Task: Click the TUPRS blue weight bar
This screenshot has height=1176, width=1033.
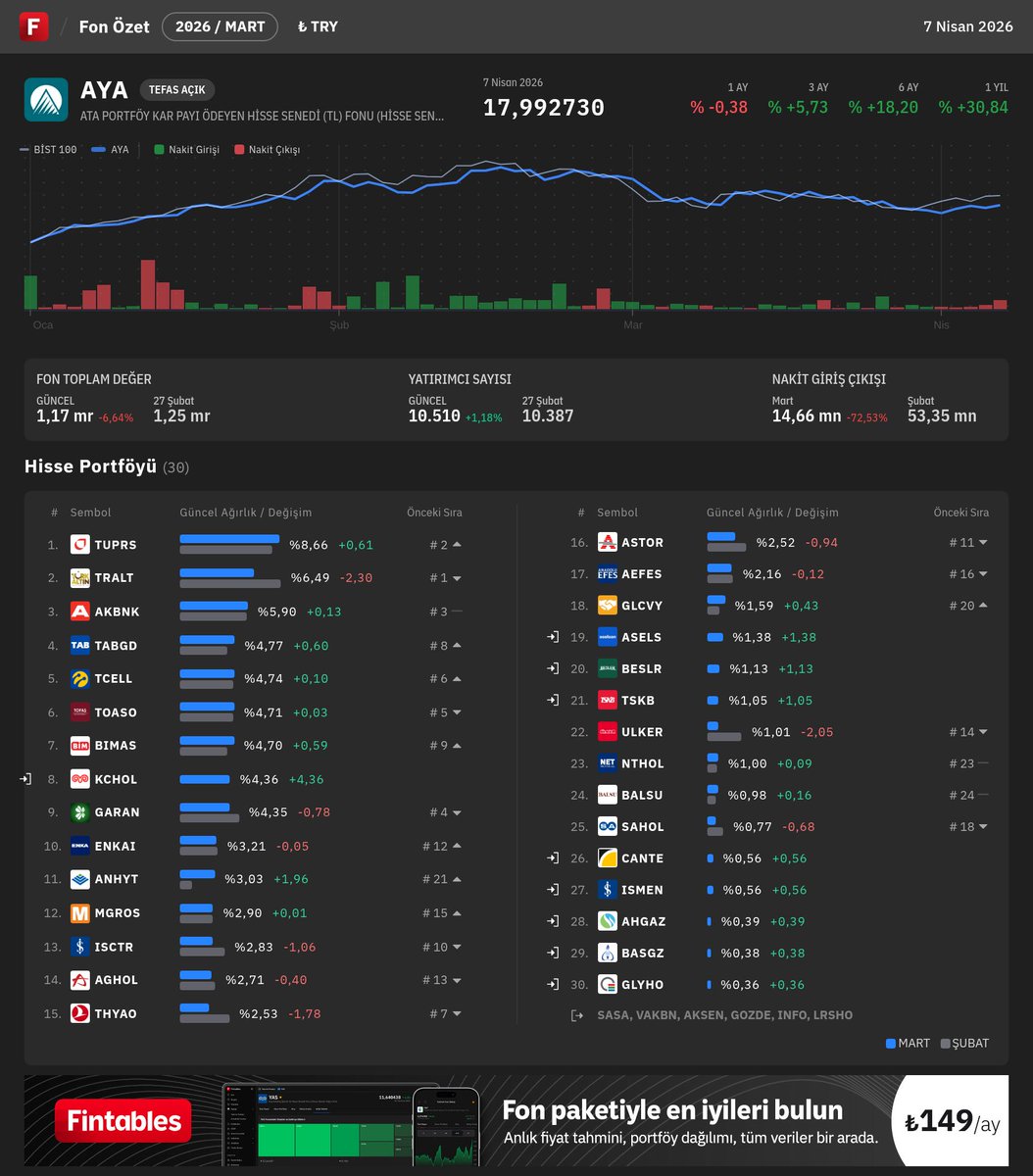Action: click(229, 539)
